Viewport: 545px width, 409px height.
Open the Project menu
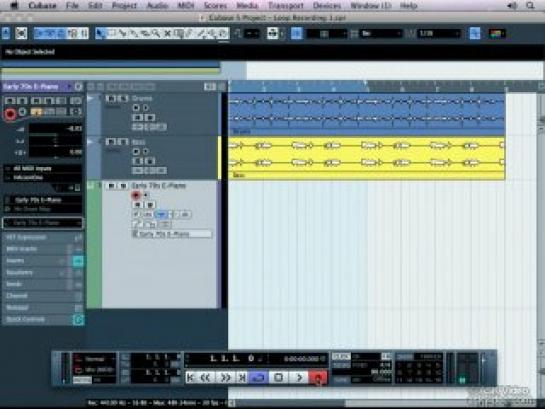[124, 6]
